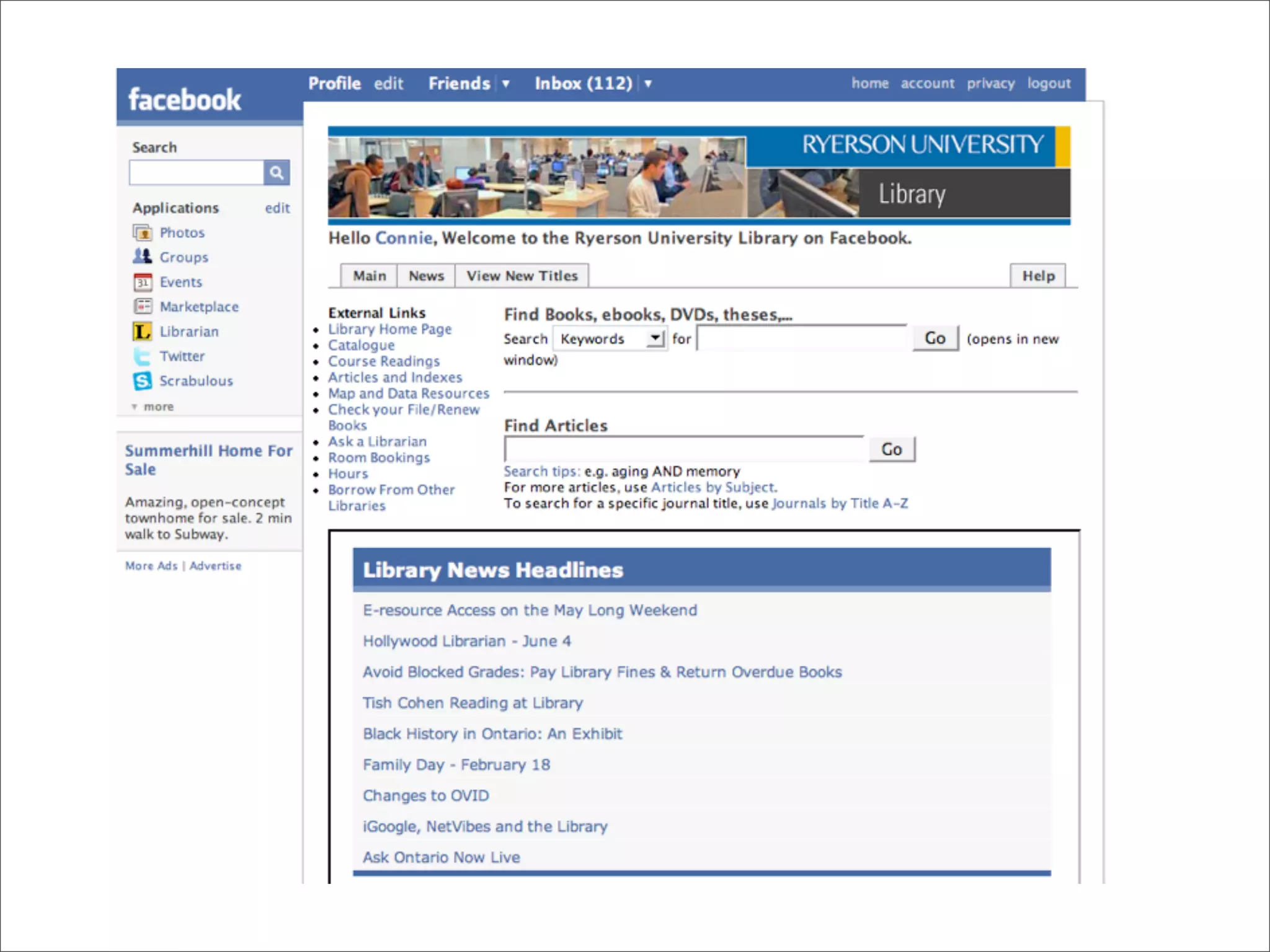1270x952 pixels.
Task: Open Ask Ontario Now Live headline
Action: 442,858
